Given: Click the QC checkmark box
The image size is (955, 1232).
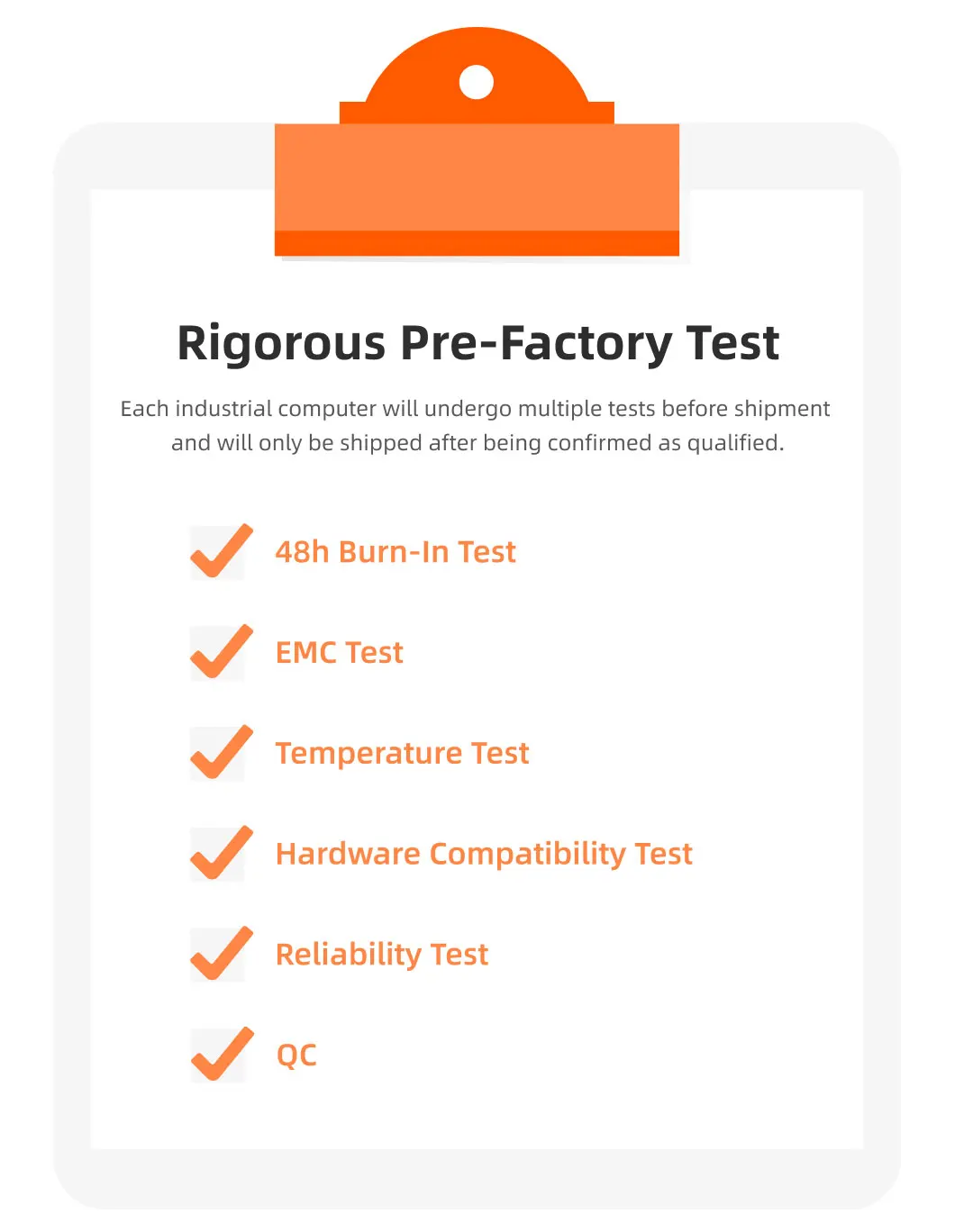Looking at the screenshot, I should [x=218, y=1055].
